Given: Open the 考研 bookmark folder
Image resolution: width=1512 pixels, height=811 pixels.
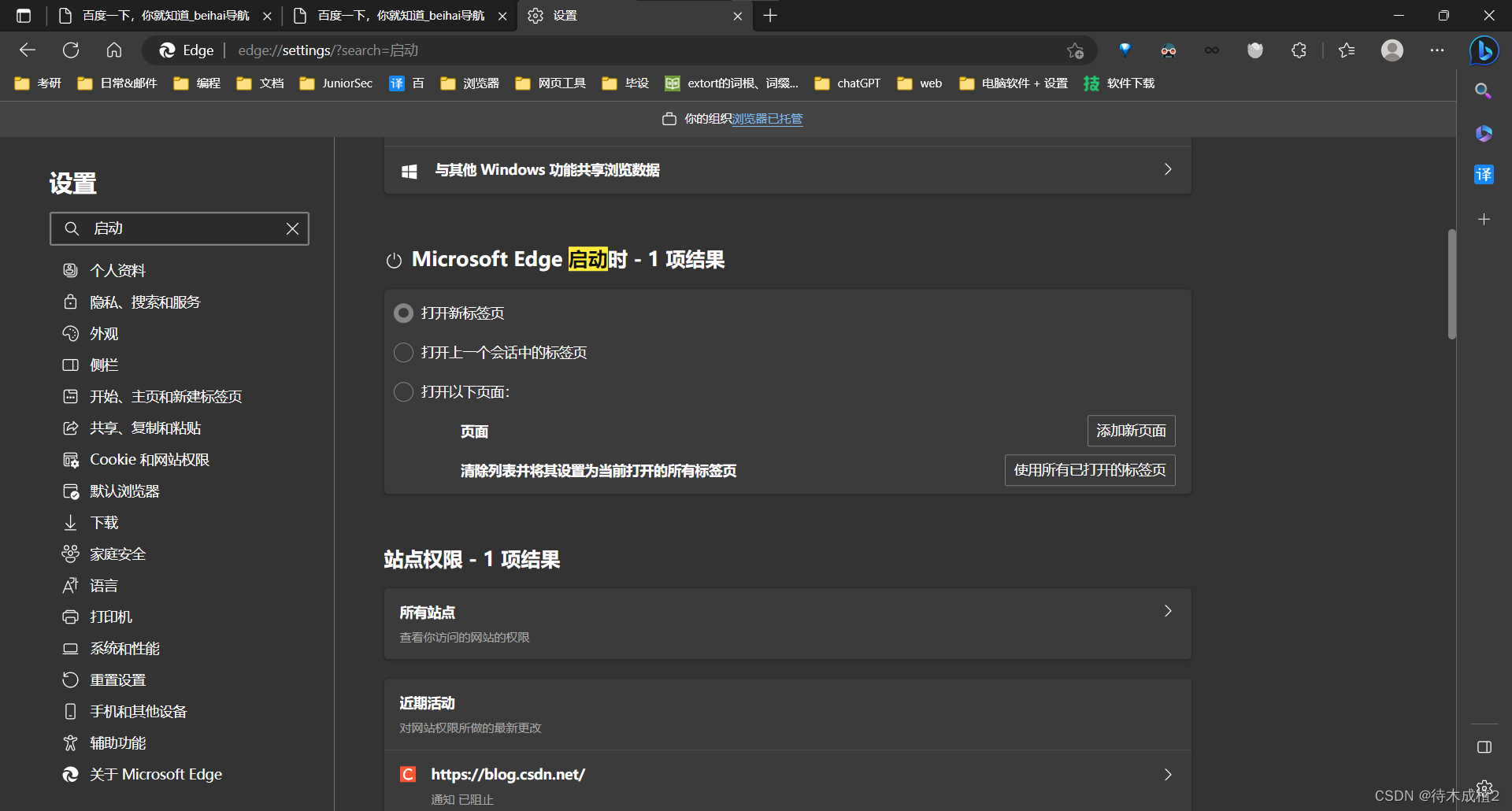Looking at the screenshot, I should click(x=38, y=83).
